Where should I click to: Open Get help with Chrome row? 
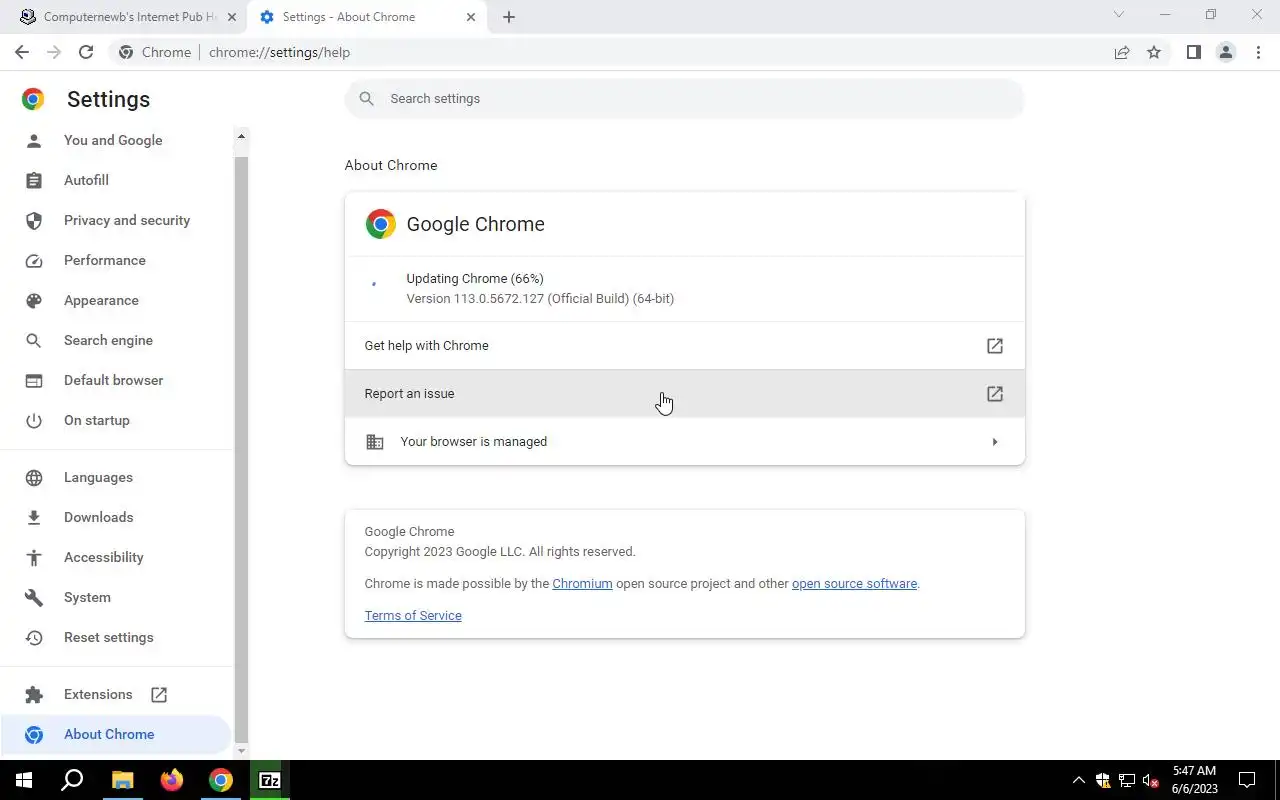pos(685,346)
